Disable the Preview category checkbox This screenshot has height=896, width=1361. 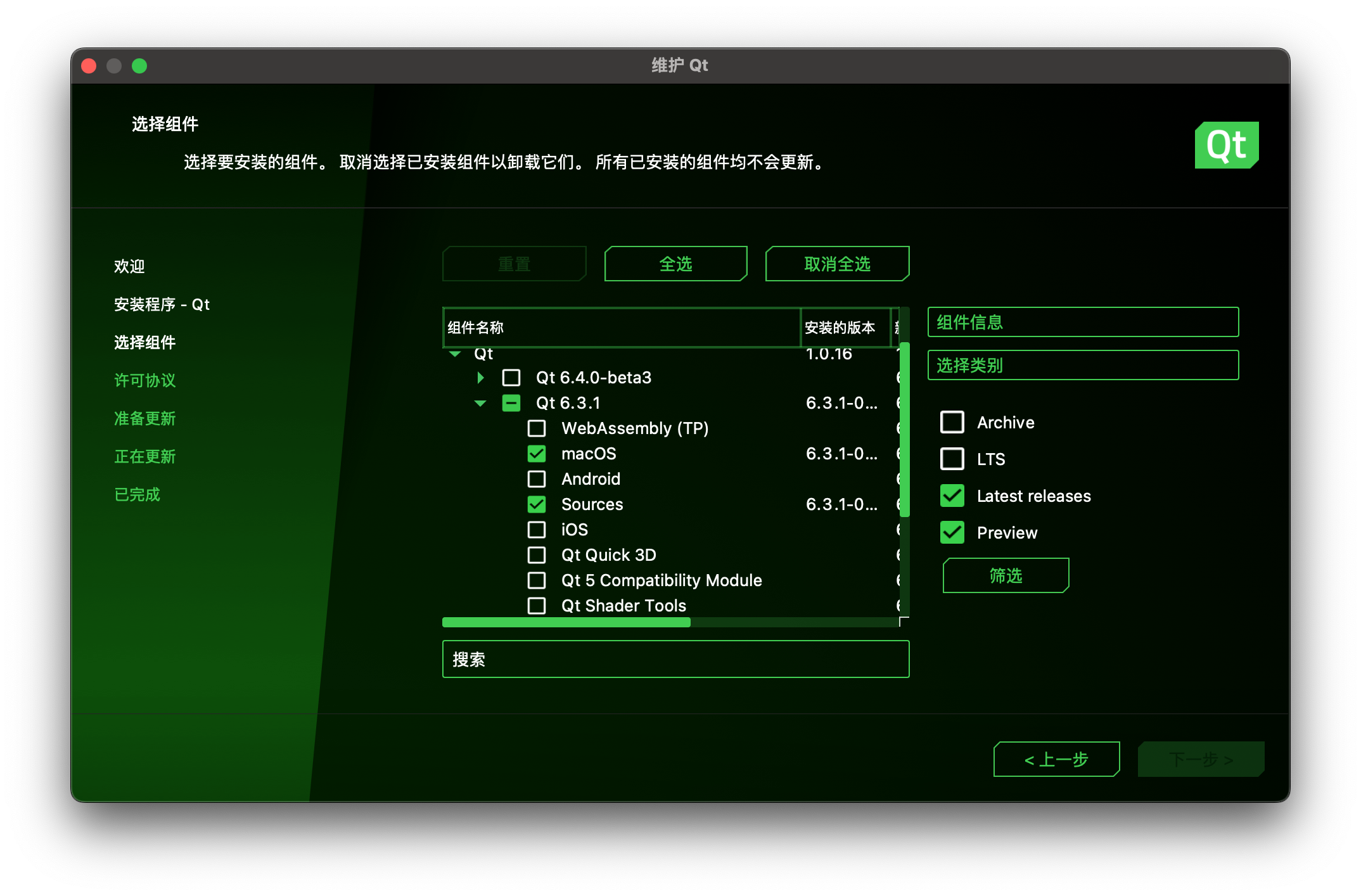pyautogui.click(x=952, y=532)
